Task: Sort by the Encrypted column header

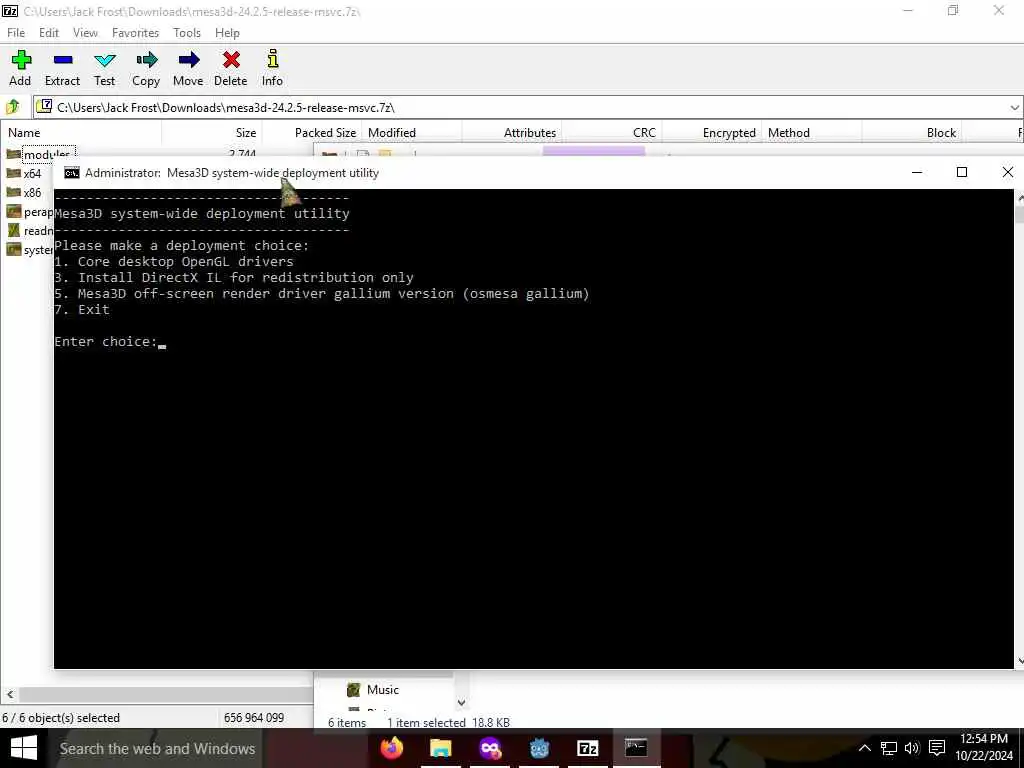Action: [712, 133]
